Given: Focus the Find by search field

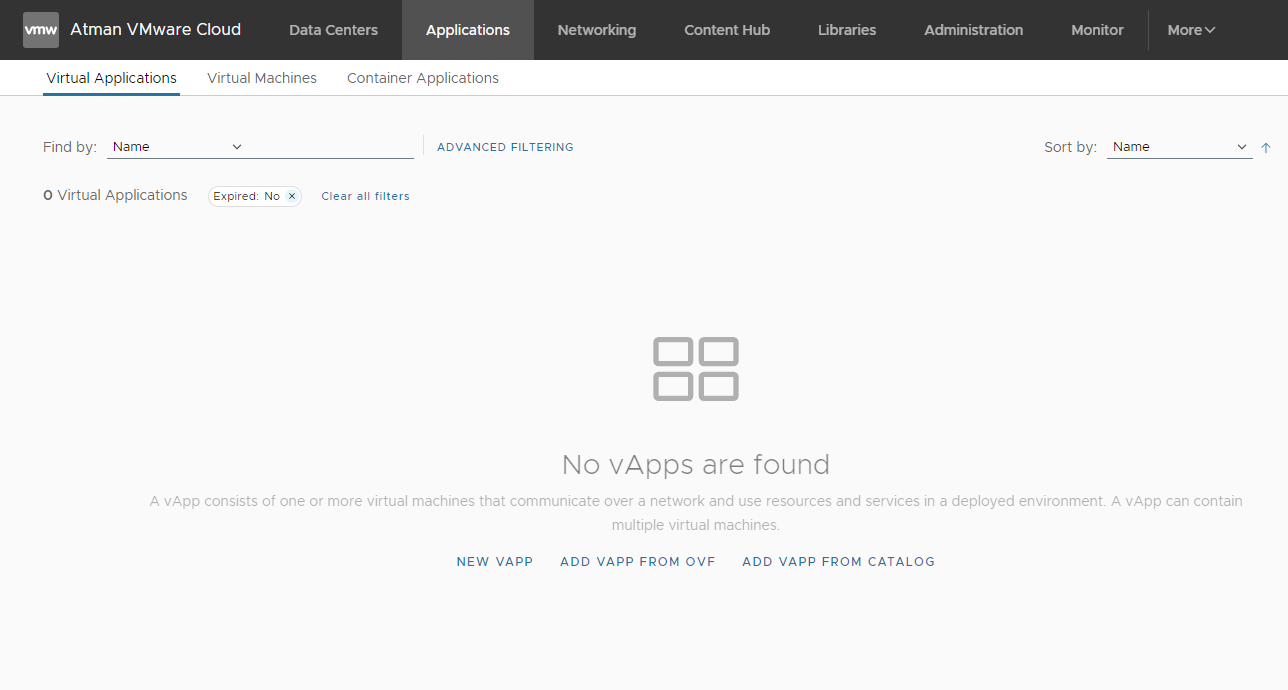Looking at the screenshot, I should click(x=330, y=147).
